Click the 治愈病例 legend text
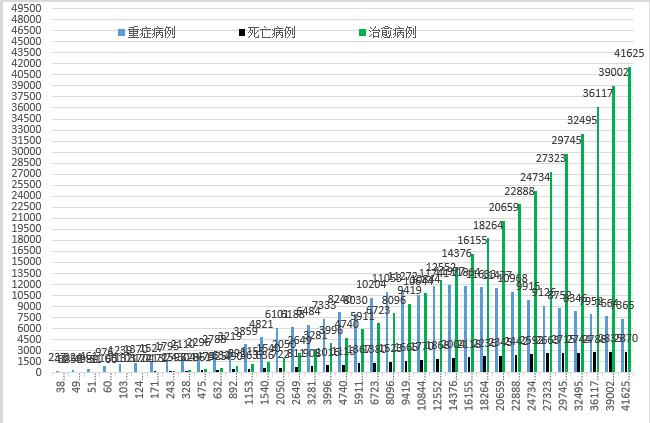The height and width of the screenshot is (423, 650). [392, 32]
